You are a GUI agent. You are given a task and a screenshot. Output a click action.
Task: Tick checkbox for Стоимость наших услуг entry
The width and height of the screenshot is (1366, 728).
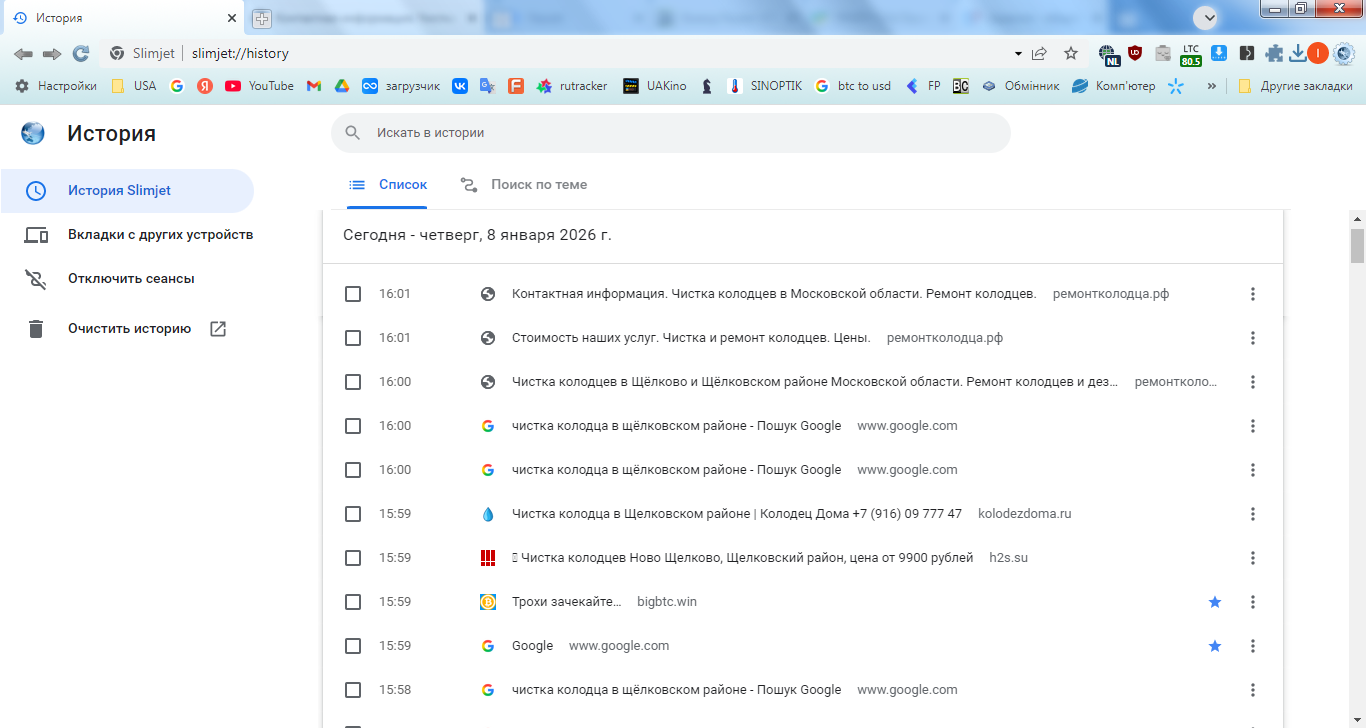point(353,338)
